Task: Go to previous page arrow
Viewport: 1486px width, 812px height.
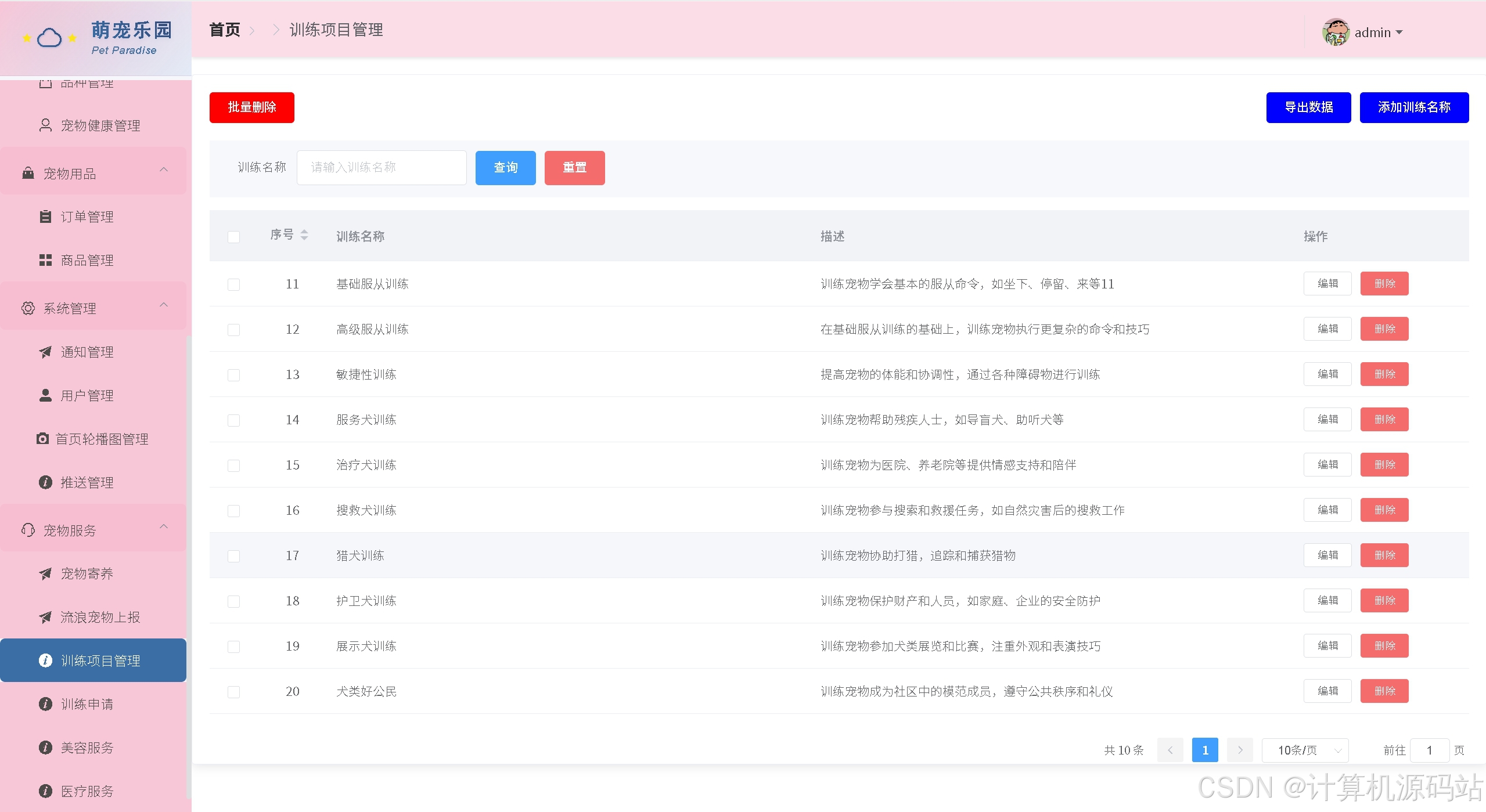Action: [x=1170, y=750]
